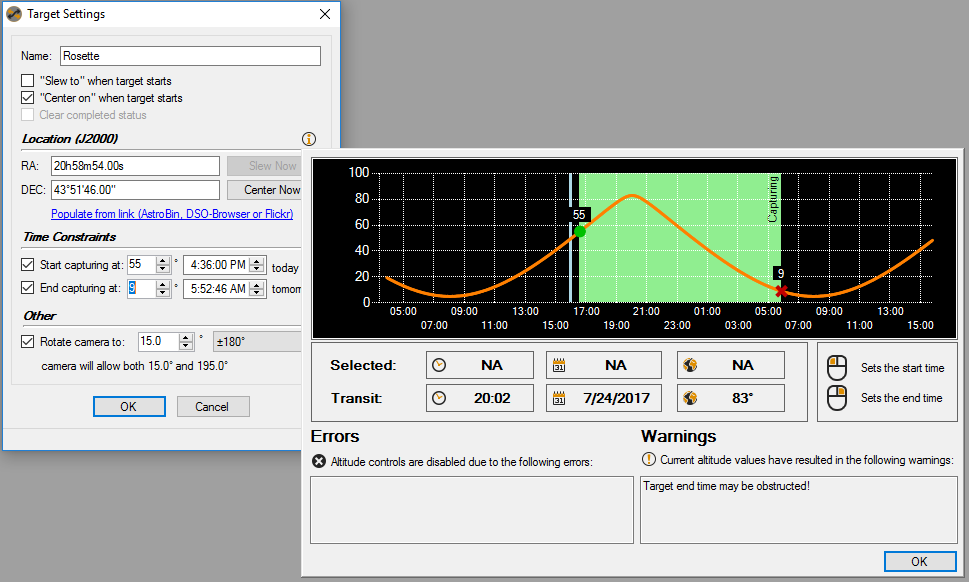
Task: Click OK in the altitude planner window
Action: (x=920, y=561)
